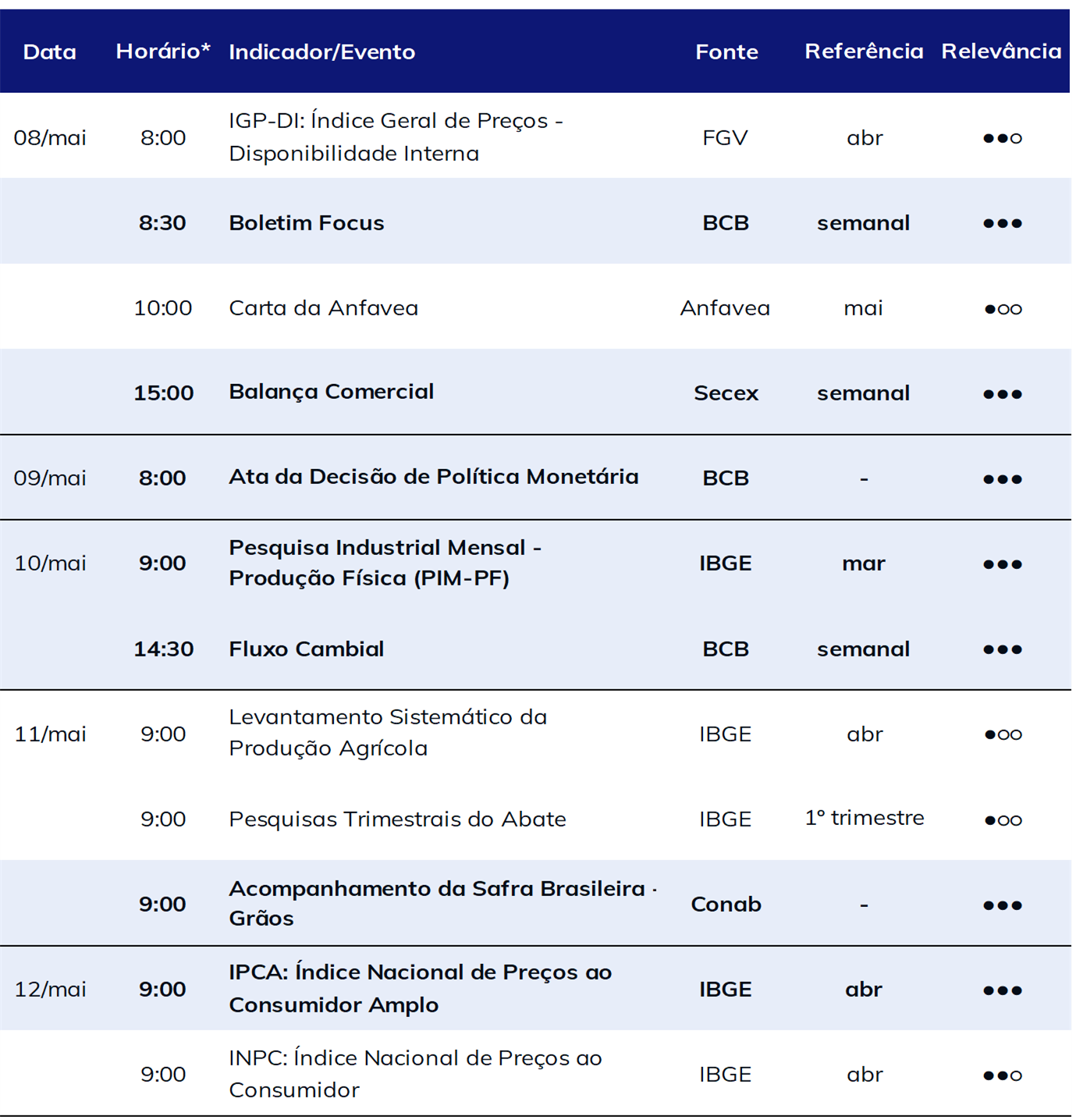Click the BCB source in Boletim Focus row
Viewport: 1076px width, 1120px height.
point(726,222)
